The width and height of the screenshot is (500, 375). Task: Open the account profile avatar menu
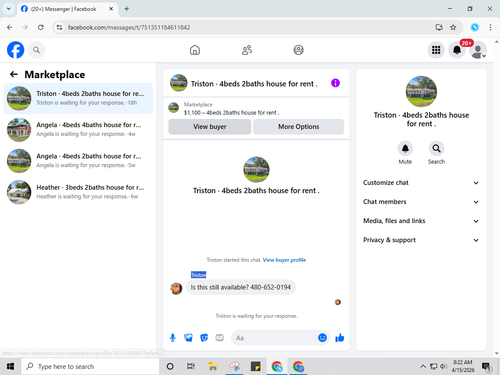coord(478,51)
